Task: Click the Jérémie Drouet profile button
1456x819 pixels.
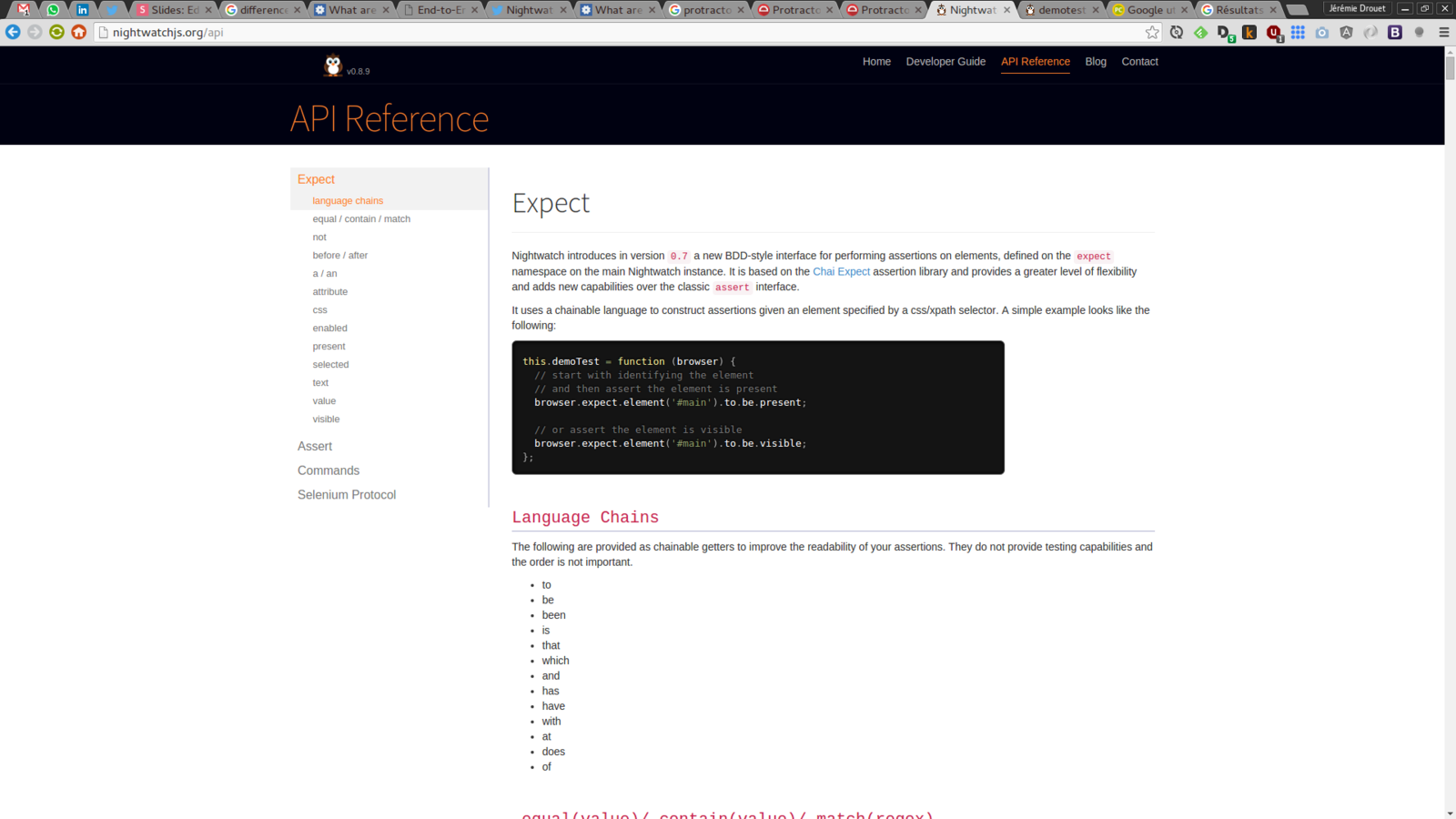Action: pos(1357,8)
